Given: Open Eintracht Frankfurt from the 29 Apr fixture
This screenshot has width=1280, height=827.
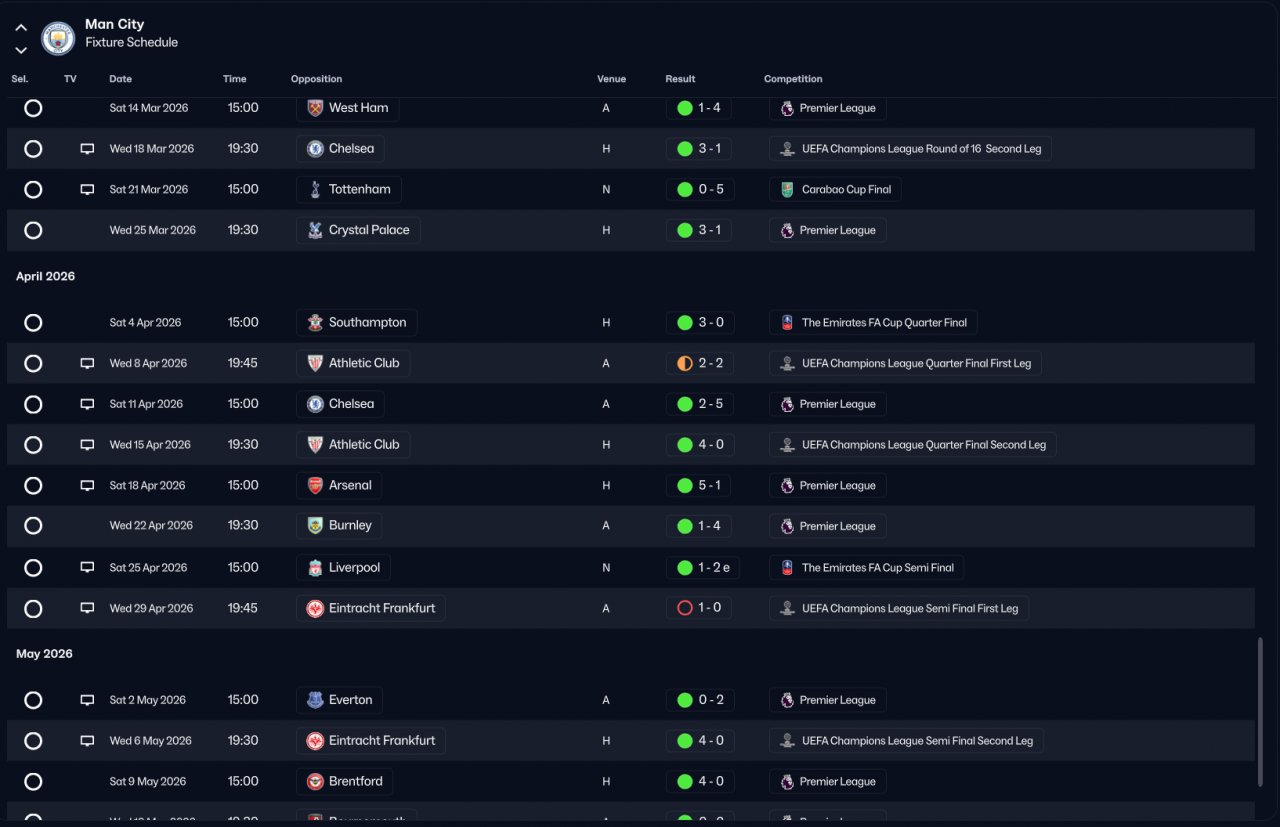Looking at the screenshot, I should pyautogui.click(x=371, y=608).
